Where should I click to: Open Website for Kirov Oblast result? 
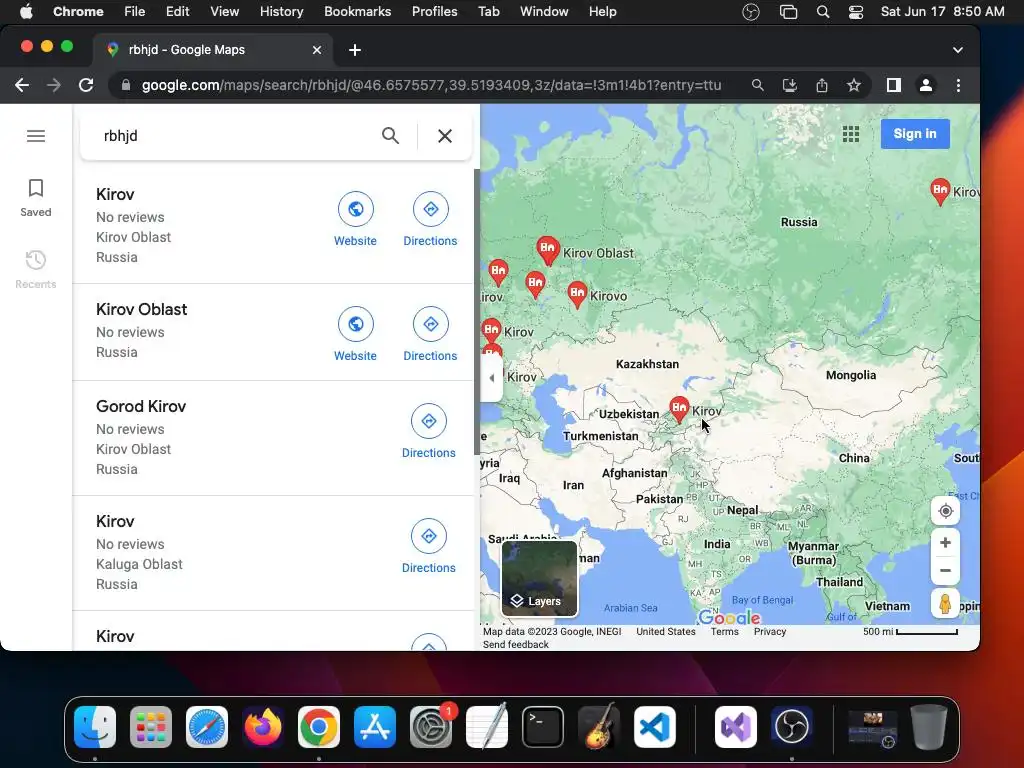[x=355, y=334]
